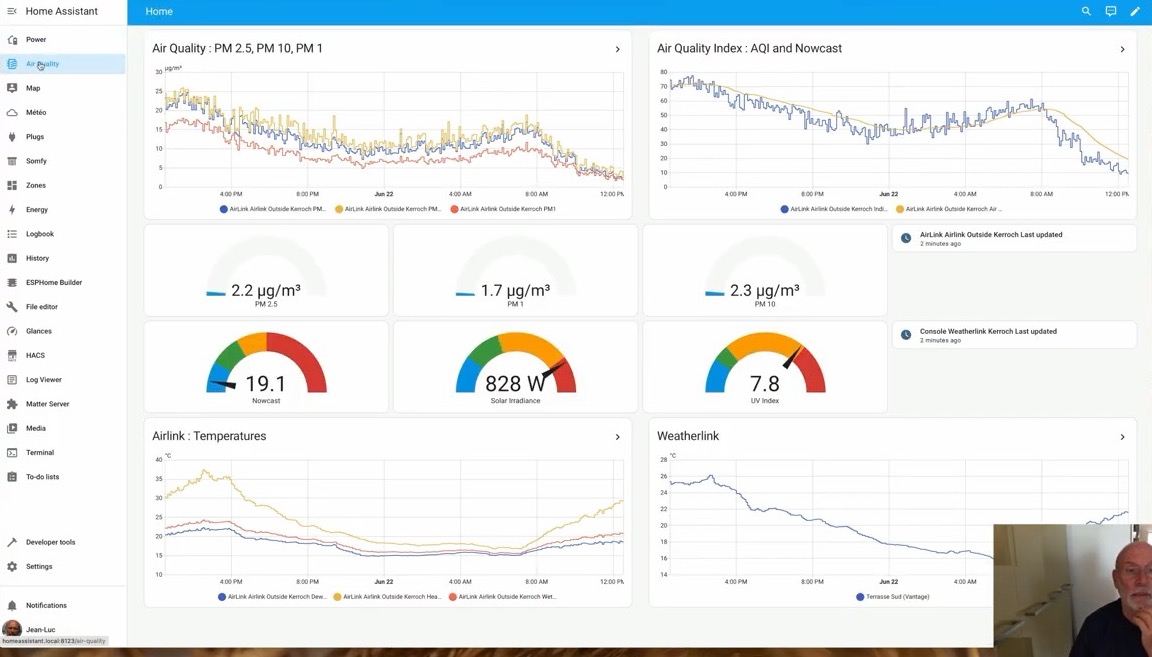1152x657 pixels.
Task: Open the Developer tools hammer icon
Action: (12, 542)
